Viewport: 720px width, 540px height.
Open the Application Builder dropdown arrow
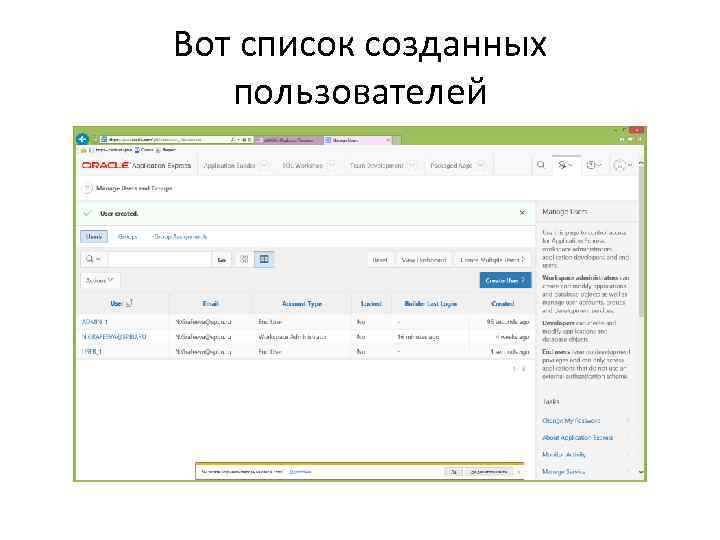point(264,165)
